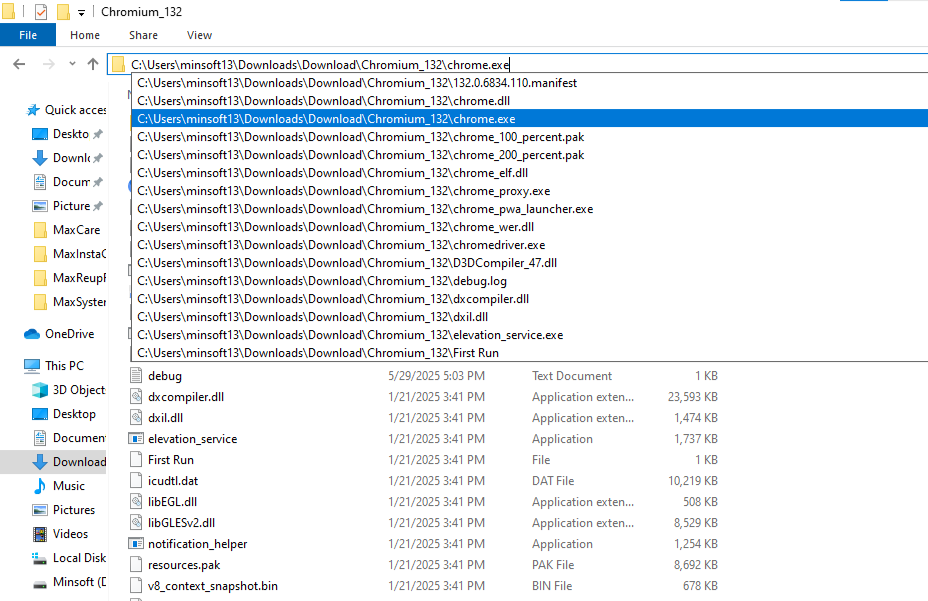
Task: Open the Share ribbon tab
Action: pos(143,35)
